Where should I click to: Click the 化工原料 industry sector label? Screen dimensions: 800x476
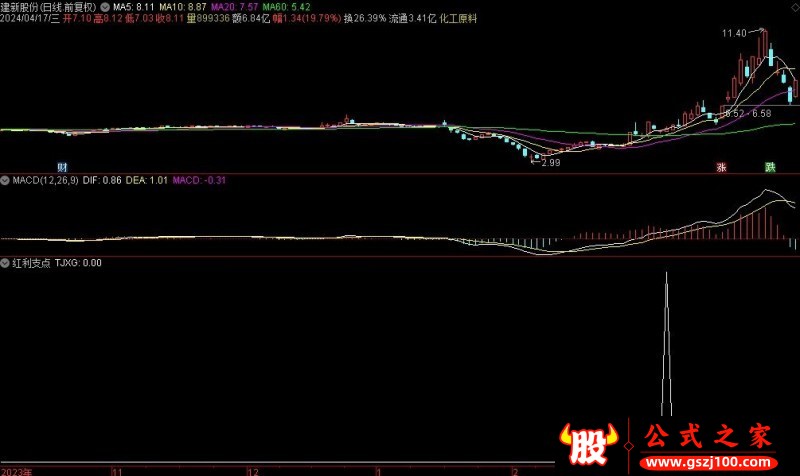[x=450, y=17]
